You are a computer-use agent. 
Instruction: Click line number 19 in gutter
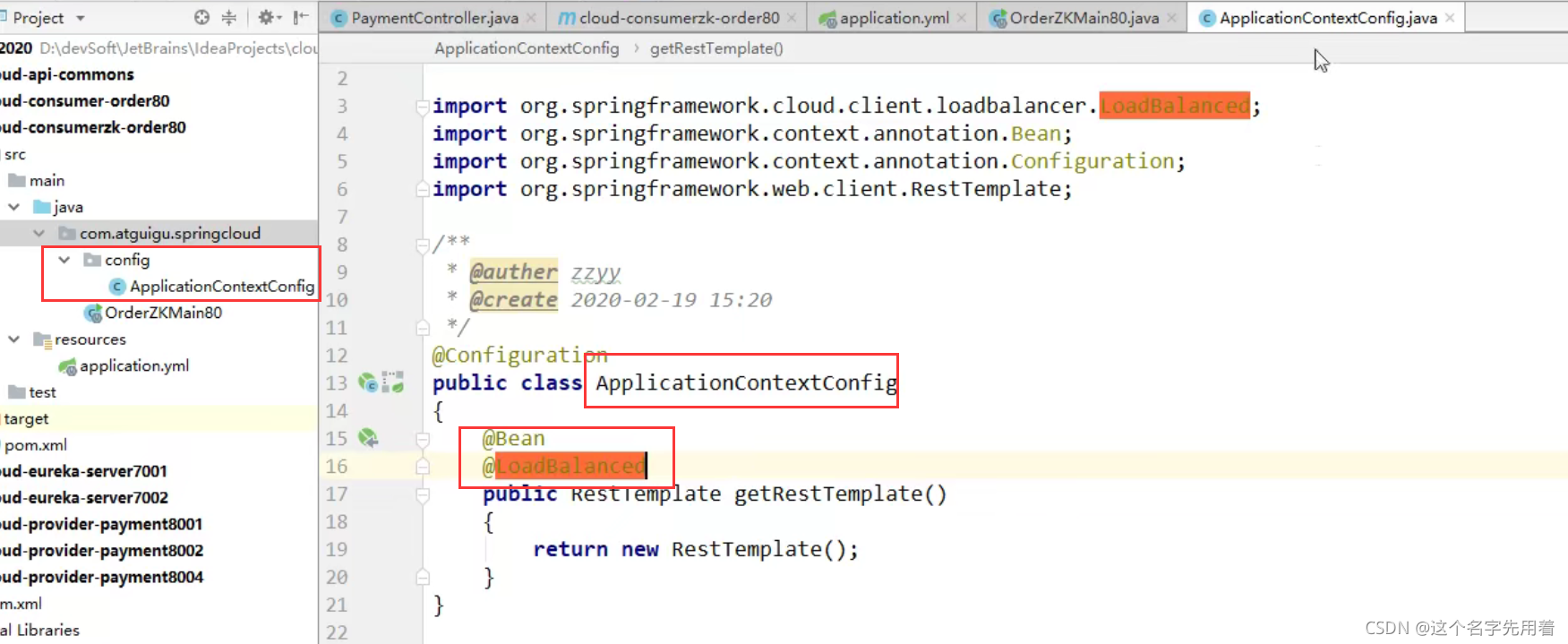coord(337,550)
